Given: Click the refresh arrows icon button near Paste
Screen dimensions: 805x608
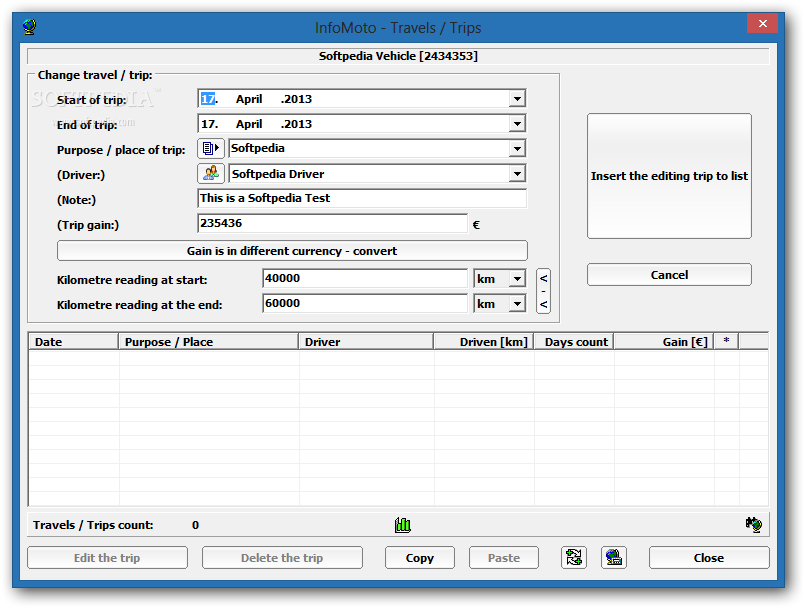Looking at the screenshot, I should (x=574, y=558).
